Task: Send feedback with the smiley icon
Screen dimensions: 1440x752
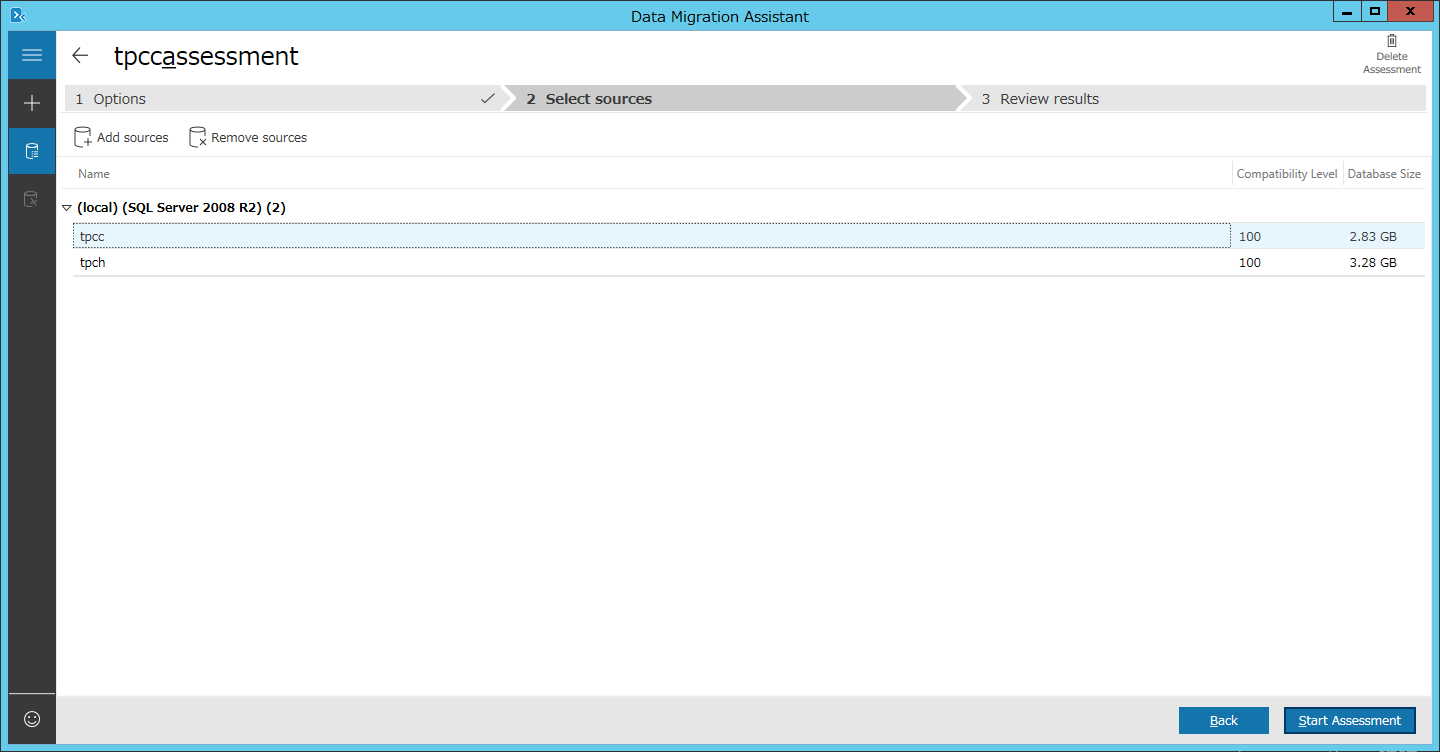Action: pos(32,719)
